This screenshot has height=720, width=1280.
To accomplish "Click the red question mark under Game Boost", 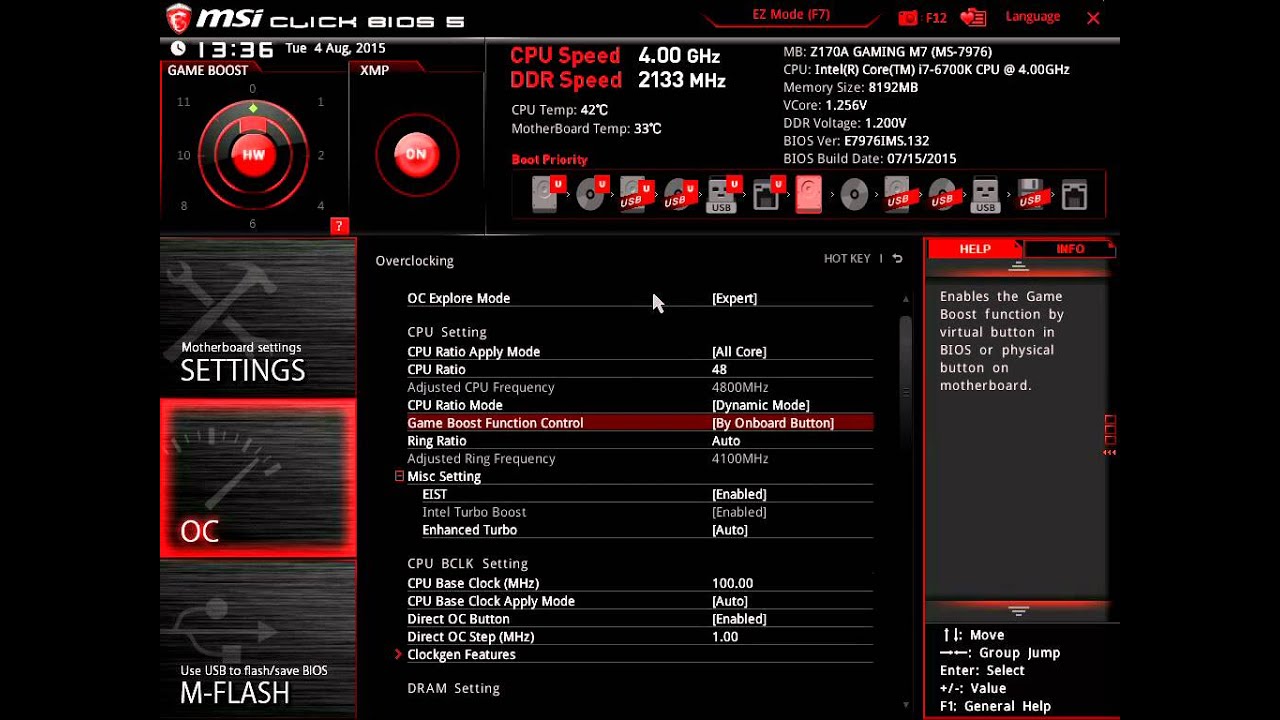I will click(x=339, y=226).
